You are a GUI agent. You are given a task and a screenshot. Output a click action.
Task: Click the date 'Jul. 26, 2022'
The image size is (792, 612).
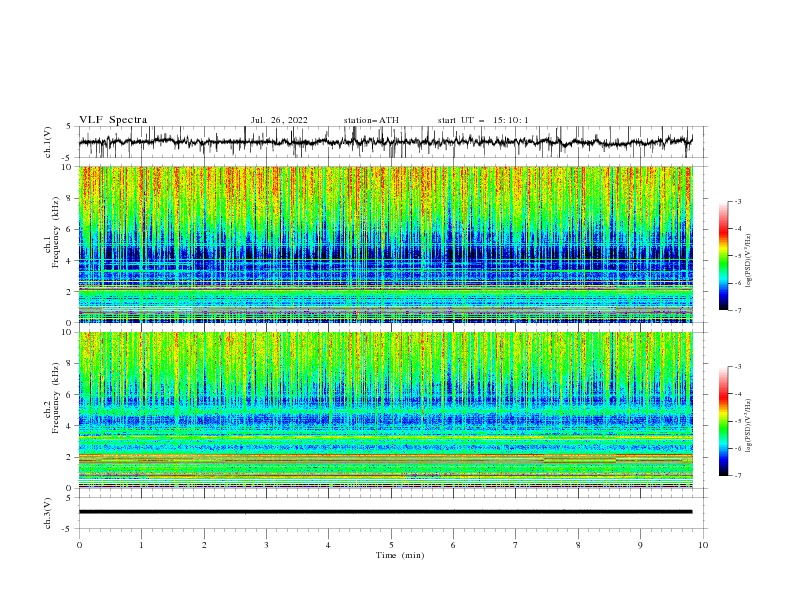click(x=279, y=120)
